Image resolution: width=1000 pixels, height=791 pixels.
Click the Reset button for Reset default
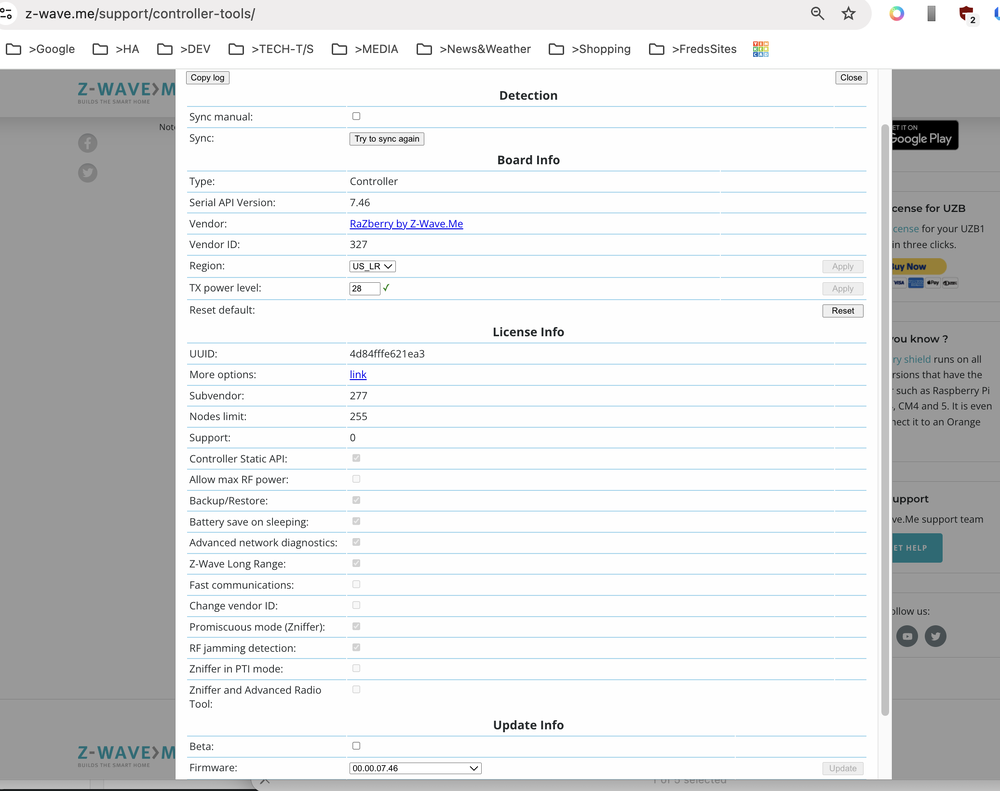tap(842, 311)
